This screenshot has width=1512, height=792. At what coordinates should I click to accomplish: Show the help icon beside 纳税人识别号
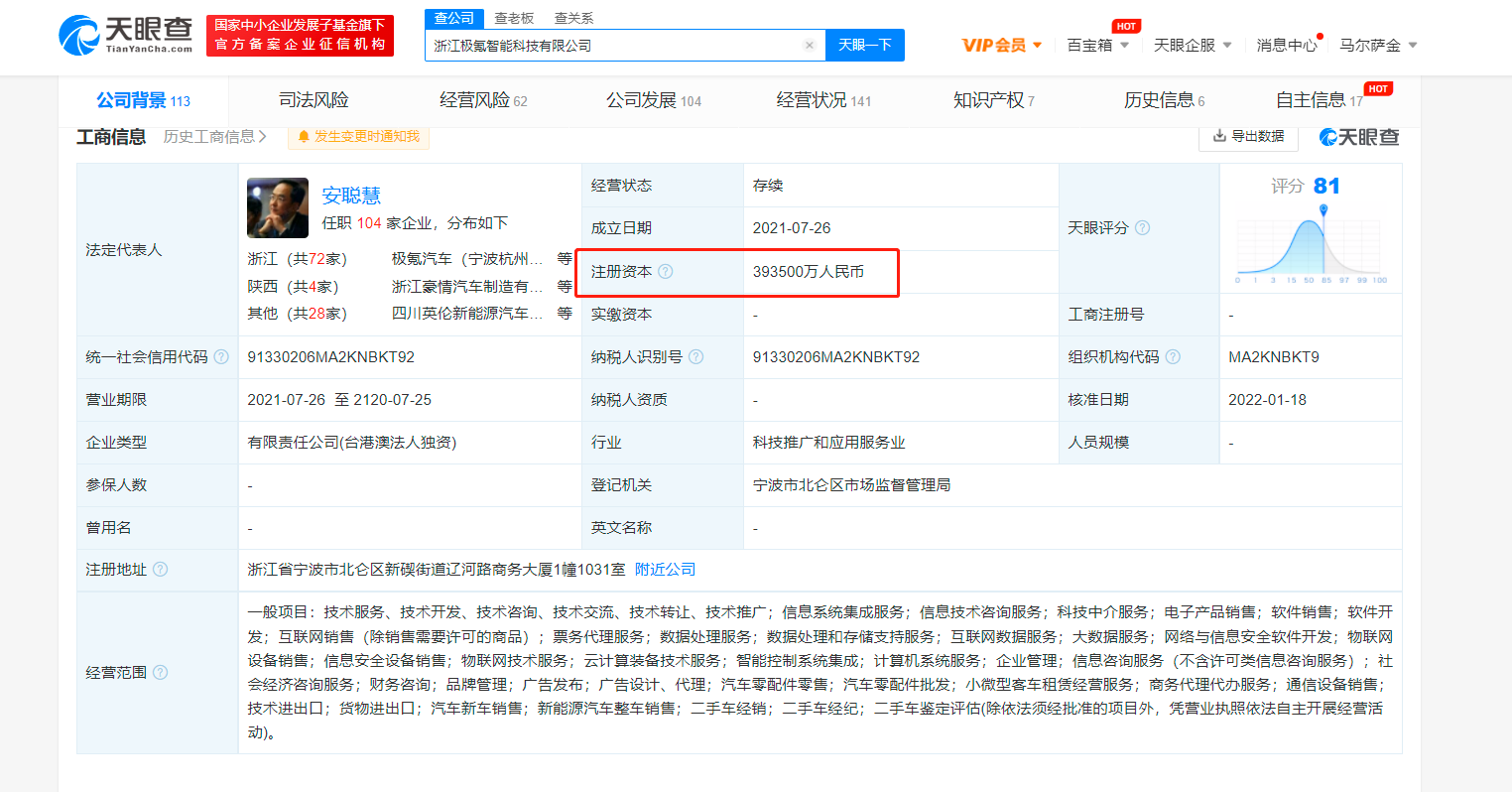[x=695, y=357]
